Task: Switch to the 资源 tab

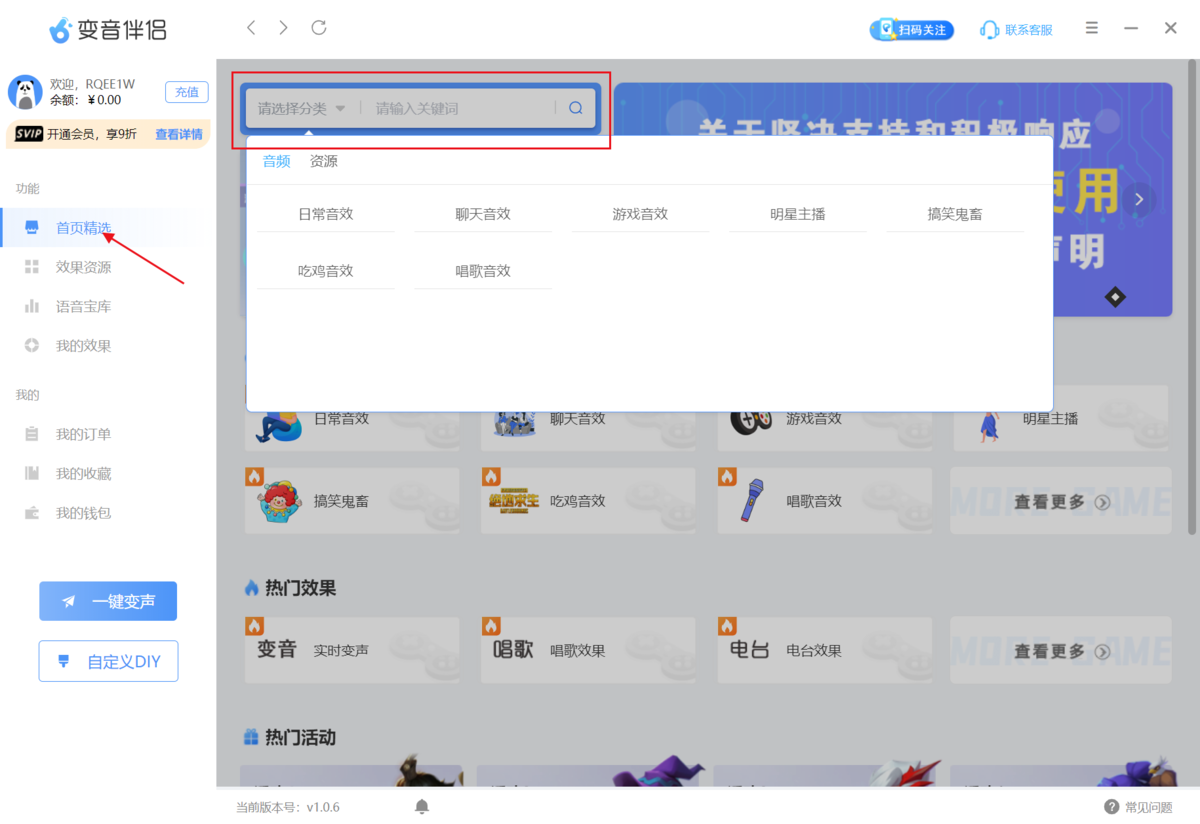Action: click(324, 161)
